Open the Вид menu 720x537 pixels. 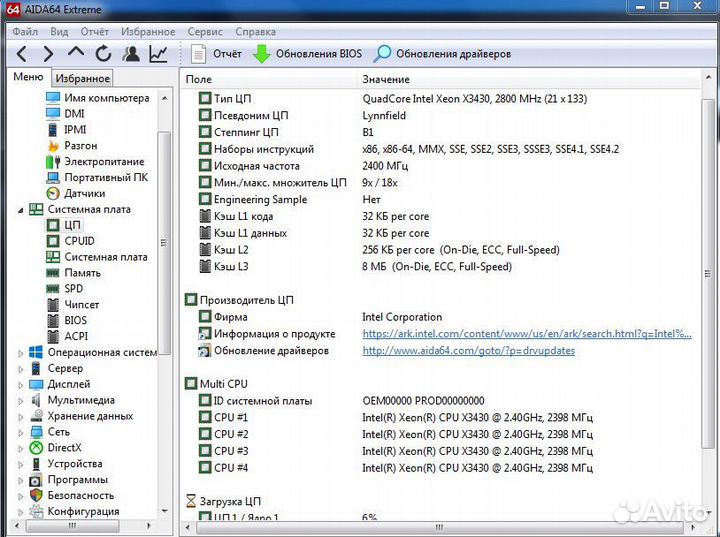[59, 32]
